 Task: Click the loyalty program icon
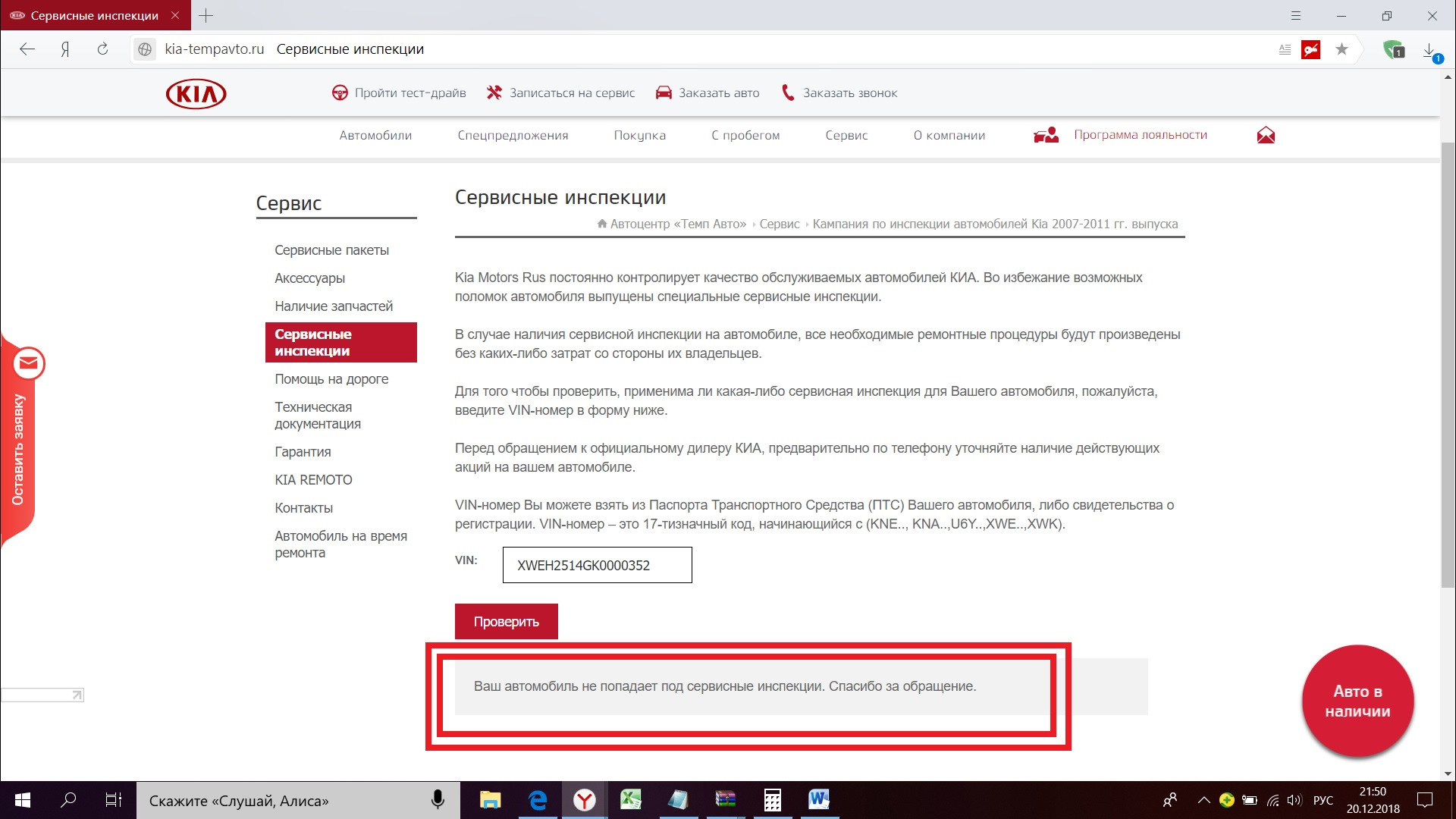(1046, 135)
